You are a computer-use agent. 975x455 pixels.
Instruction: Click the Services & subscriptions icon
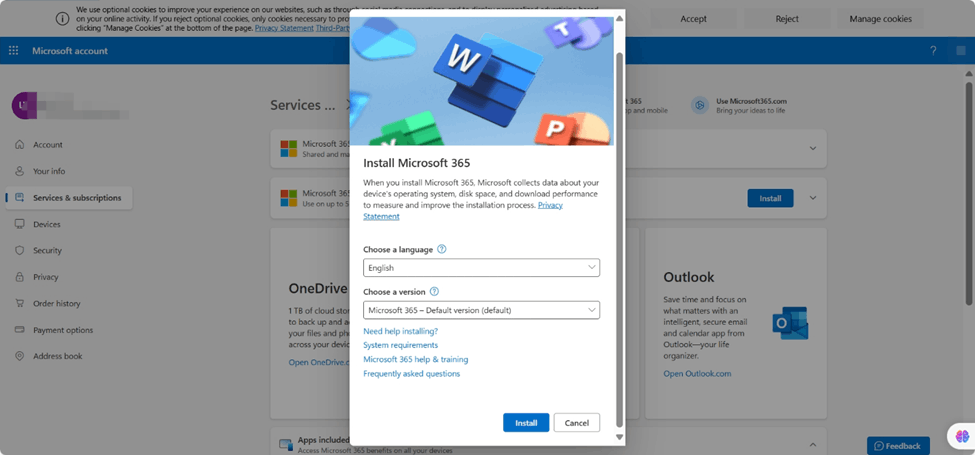20,198
